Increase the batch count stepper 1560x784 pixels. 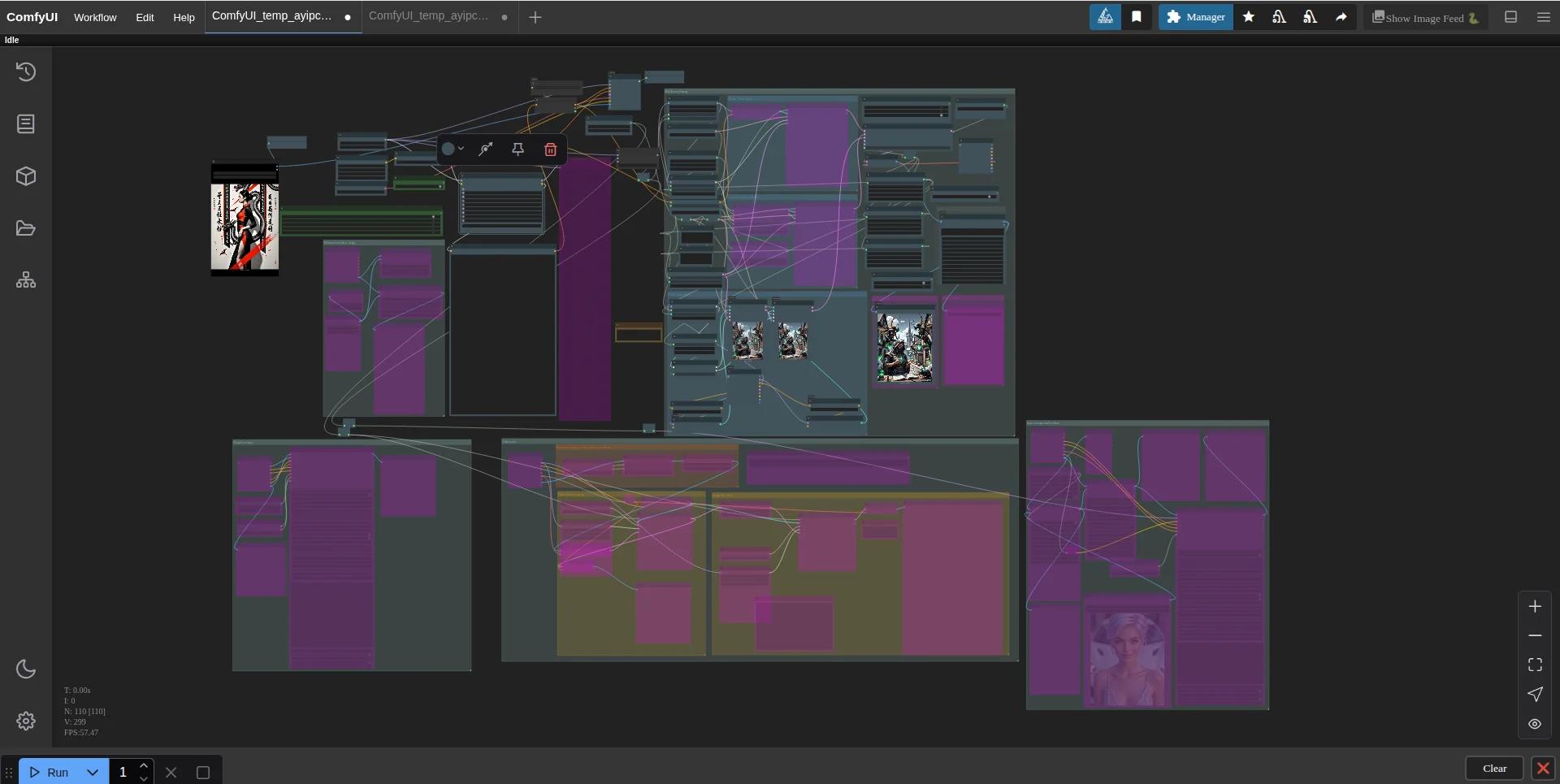[144, 766]
